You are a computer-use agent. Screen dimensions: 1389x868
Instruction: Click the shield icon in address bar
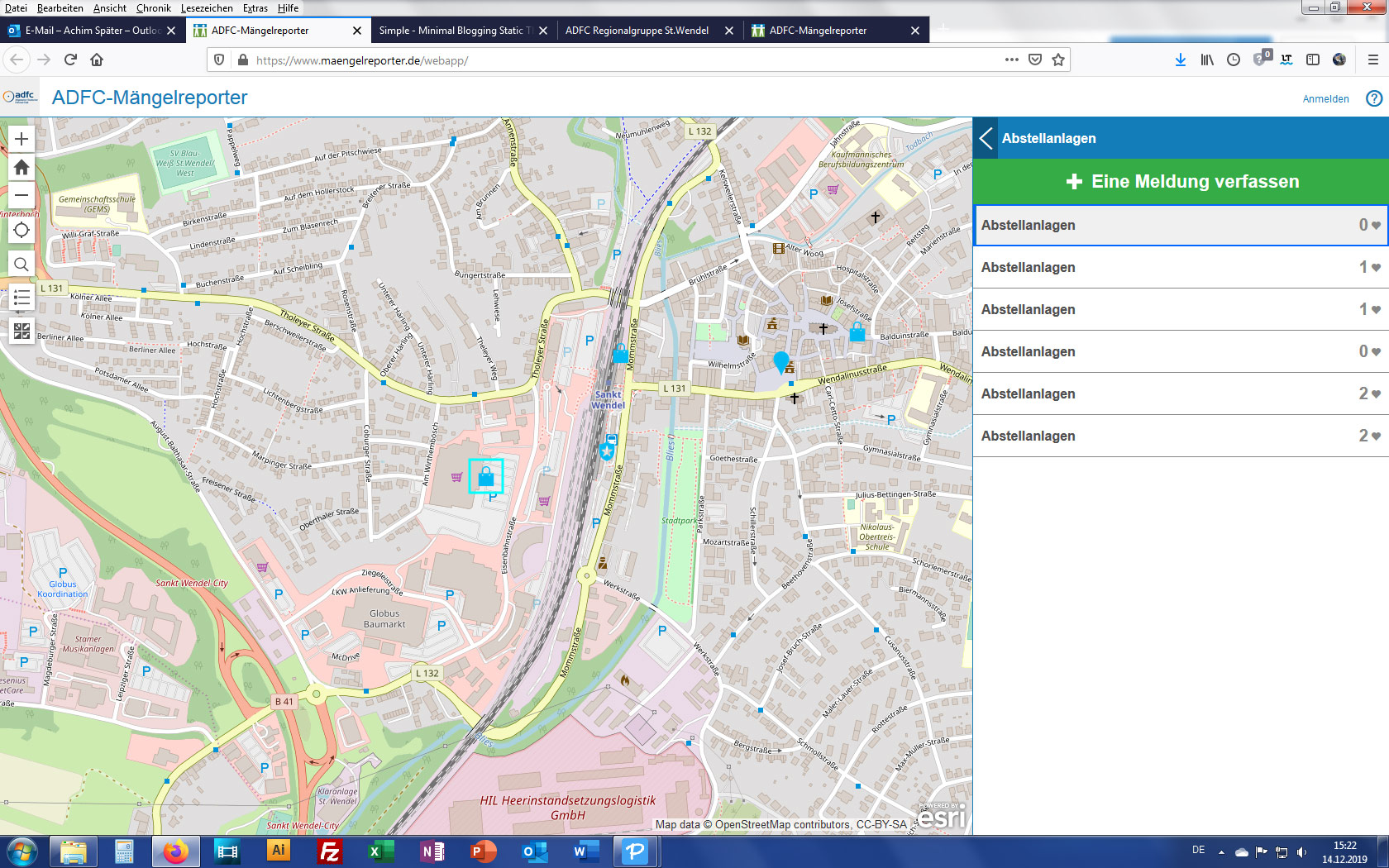[x=219, y=60]
